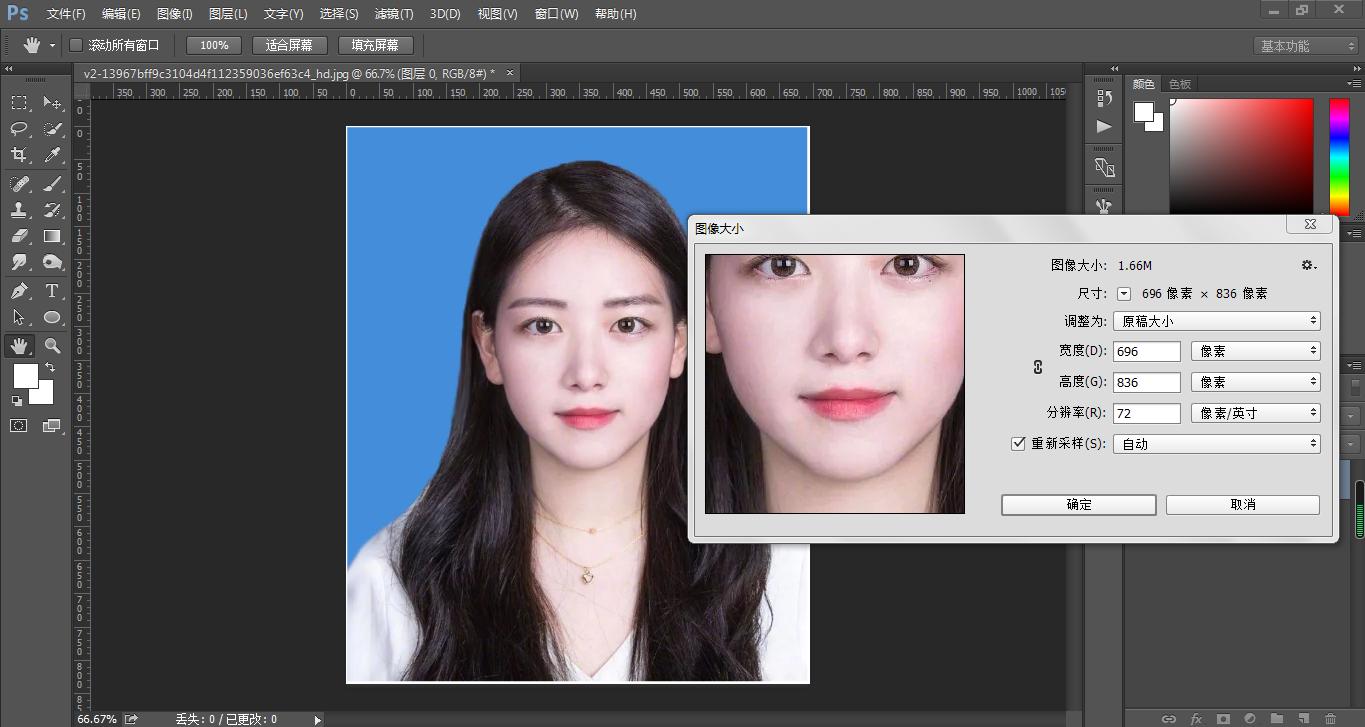
Task: Select the Eraser tool
Action: pyautogui.click(x=19, y=237)
